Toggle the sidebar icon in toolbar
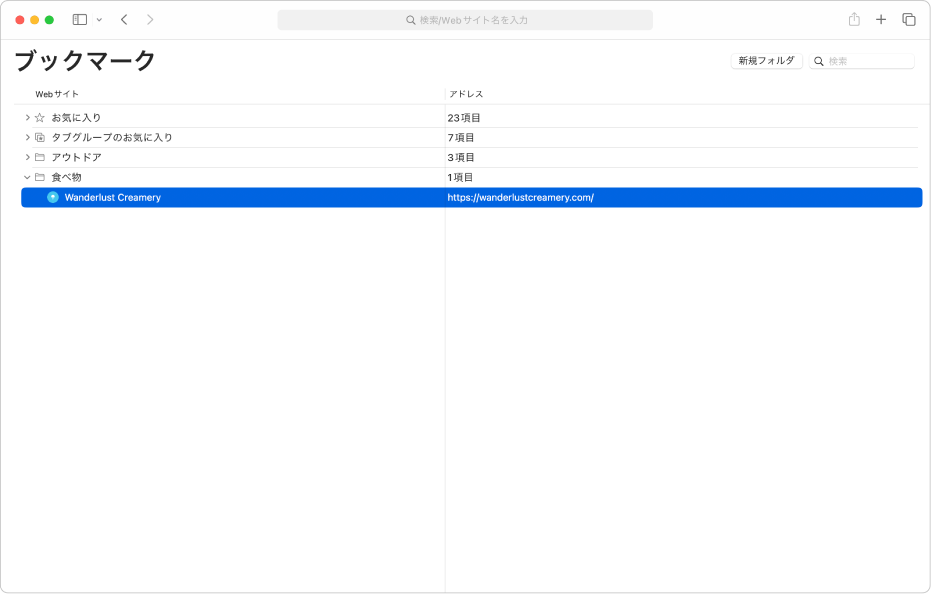Image resolution: width=931 pixels, height=596 pixels. click(x=80, y=20)
